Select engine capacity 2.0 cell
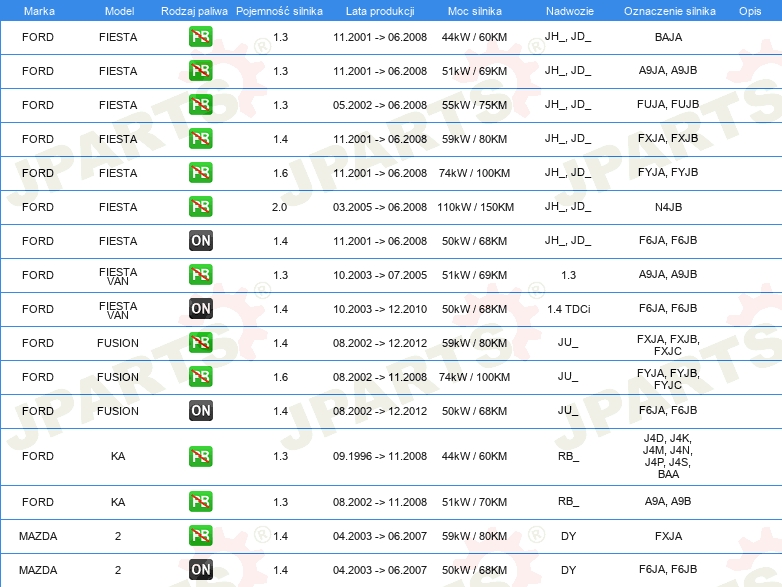This screenshot has width=782, height=587. pos(279,207)
